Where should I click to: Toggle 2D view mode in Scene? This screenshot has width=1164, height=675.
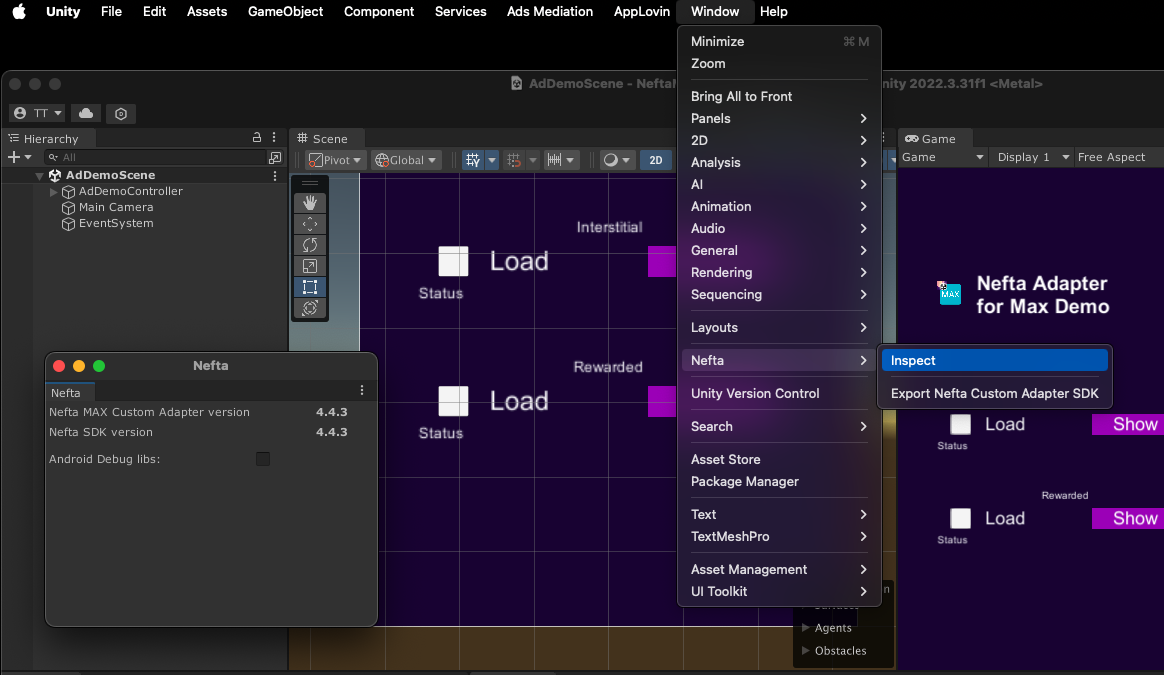(655, 160)
